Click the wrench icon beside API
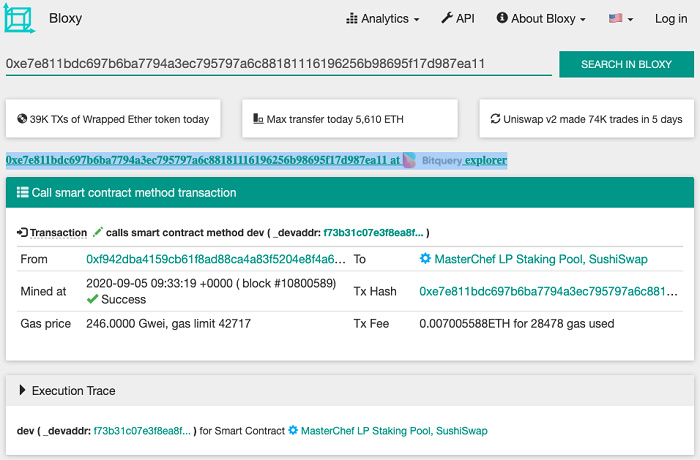Screen dimensions: 700x460 pos(447,18)
